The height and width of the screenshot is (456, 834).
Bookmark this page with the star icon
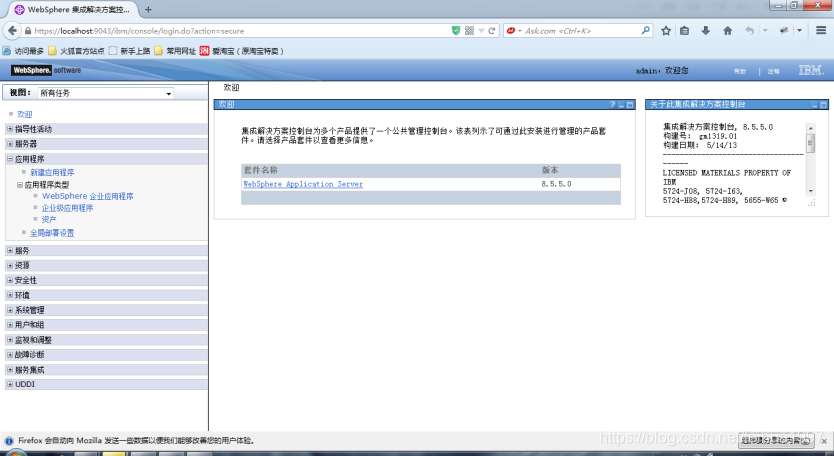(x=665, y=31)
